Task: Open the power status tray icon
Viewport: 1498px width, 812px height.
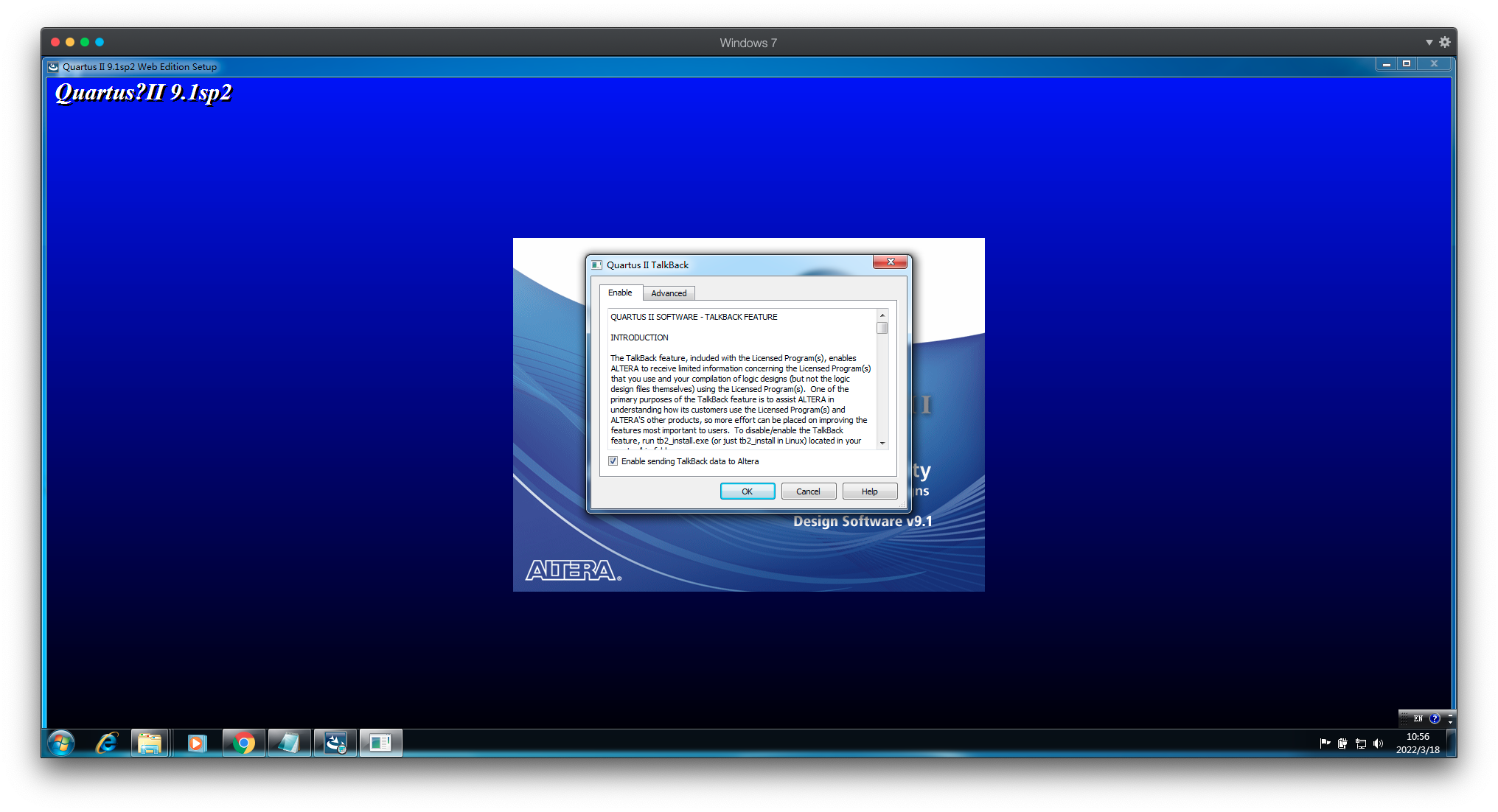Action: pyautogui.click(x=1342, y=743)
